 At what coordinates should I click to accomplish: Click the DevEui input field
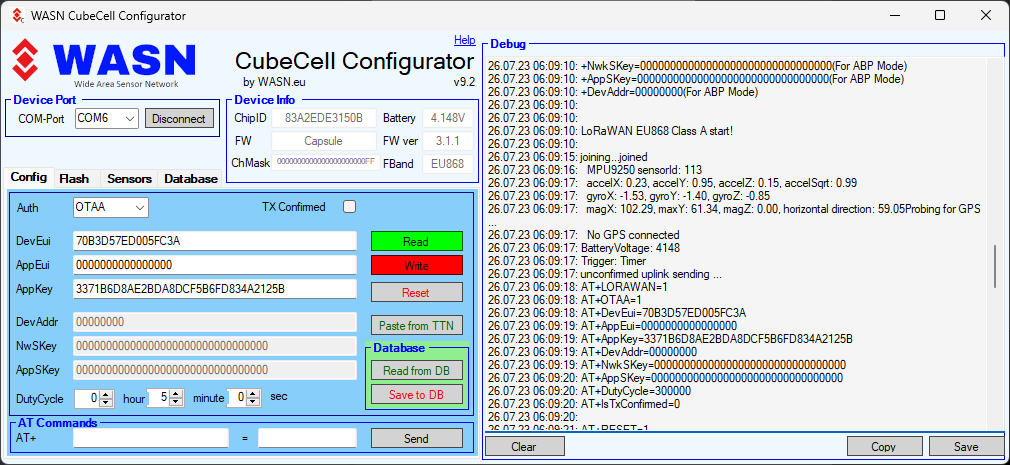(215, 242)
